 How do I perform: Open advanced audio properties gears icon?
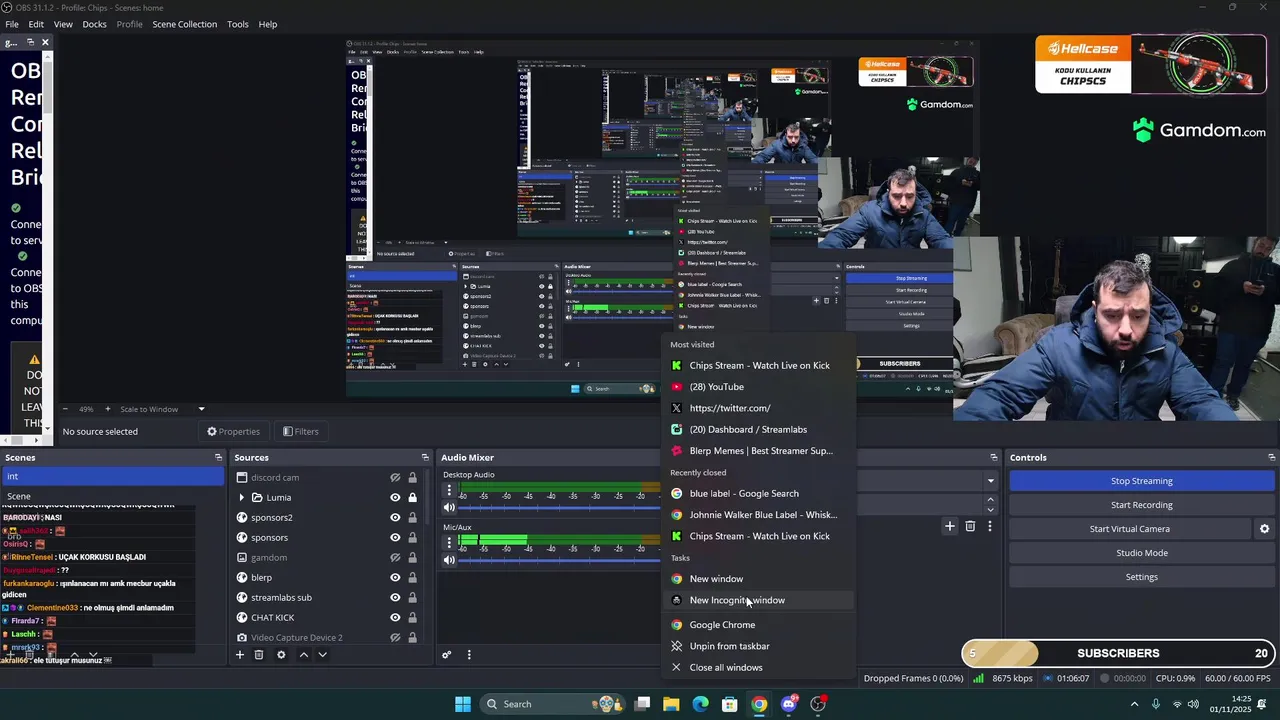coord(447,655)
